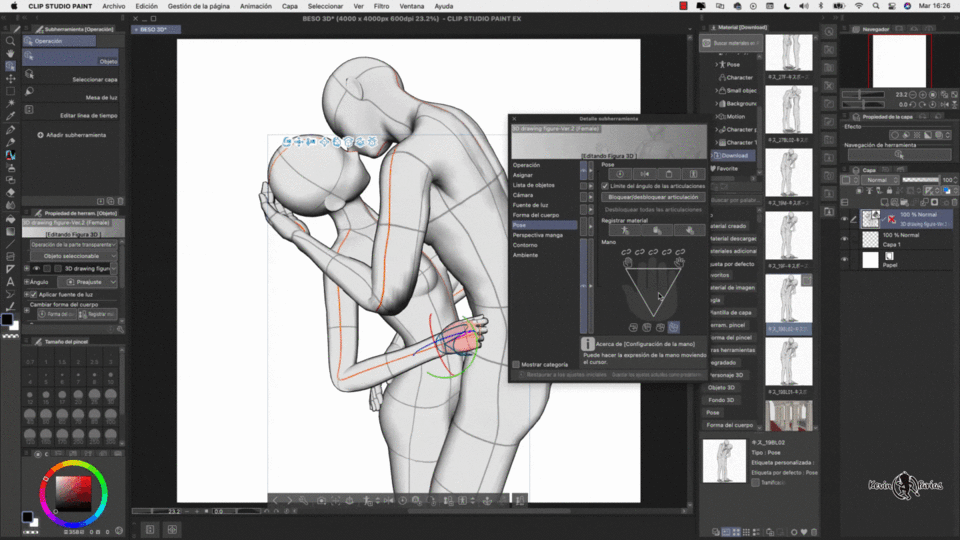960x540 pixels.
Task: Select the 19BL02 pose material thumbnail
Action: pyautogui.click(x=789, y=298)
